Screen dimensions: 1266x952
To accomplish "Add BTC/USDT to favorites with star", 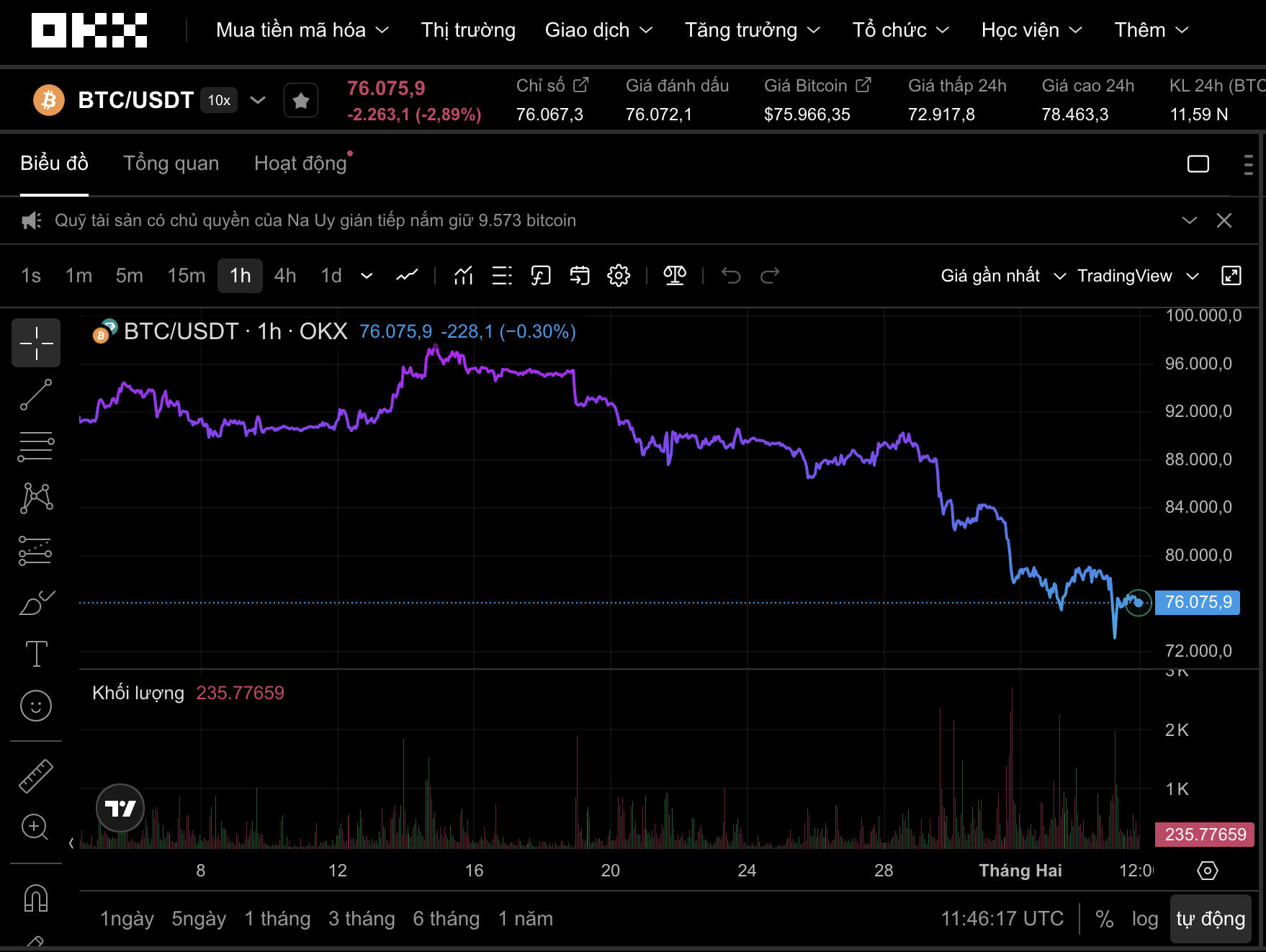I will (x=301, y=100).
